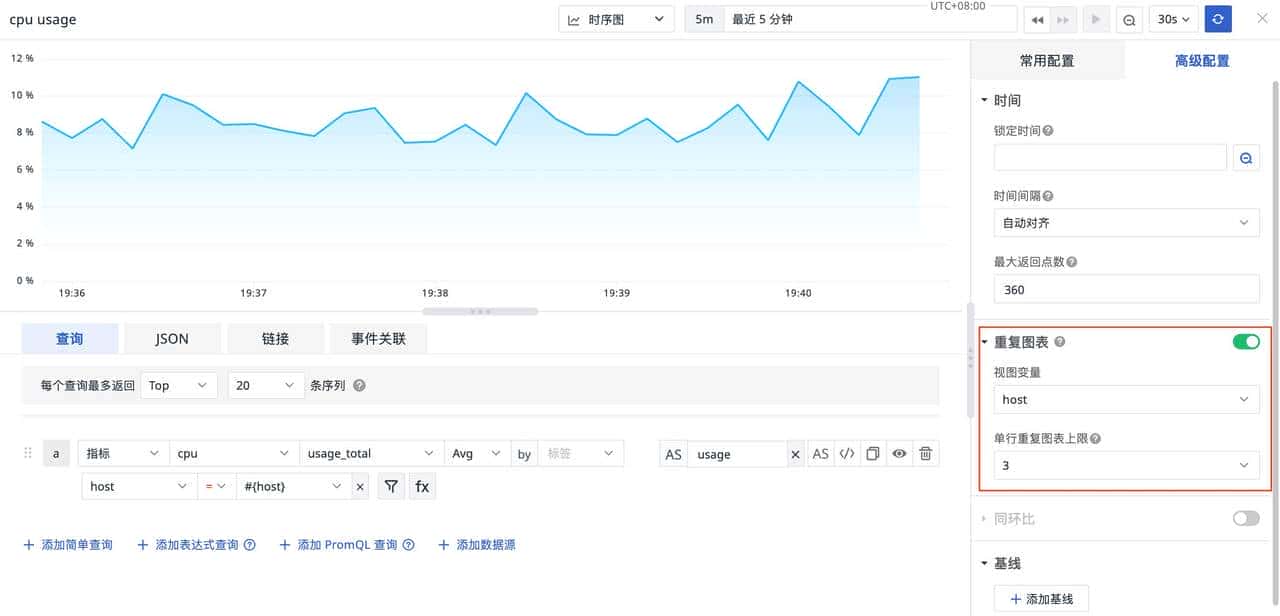Preview the query with the eye icon
Viewport: 1280px width, 616px height.
coord(898,453)
